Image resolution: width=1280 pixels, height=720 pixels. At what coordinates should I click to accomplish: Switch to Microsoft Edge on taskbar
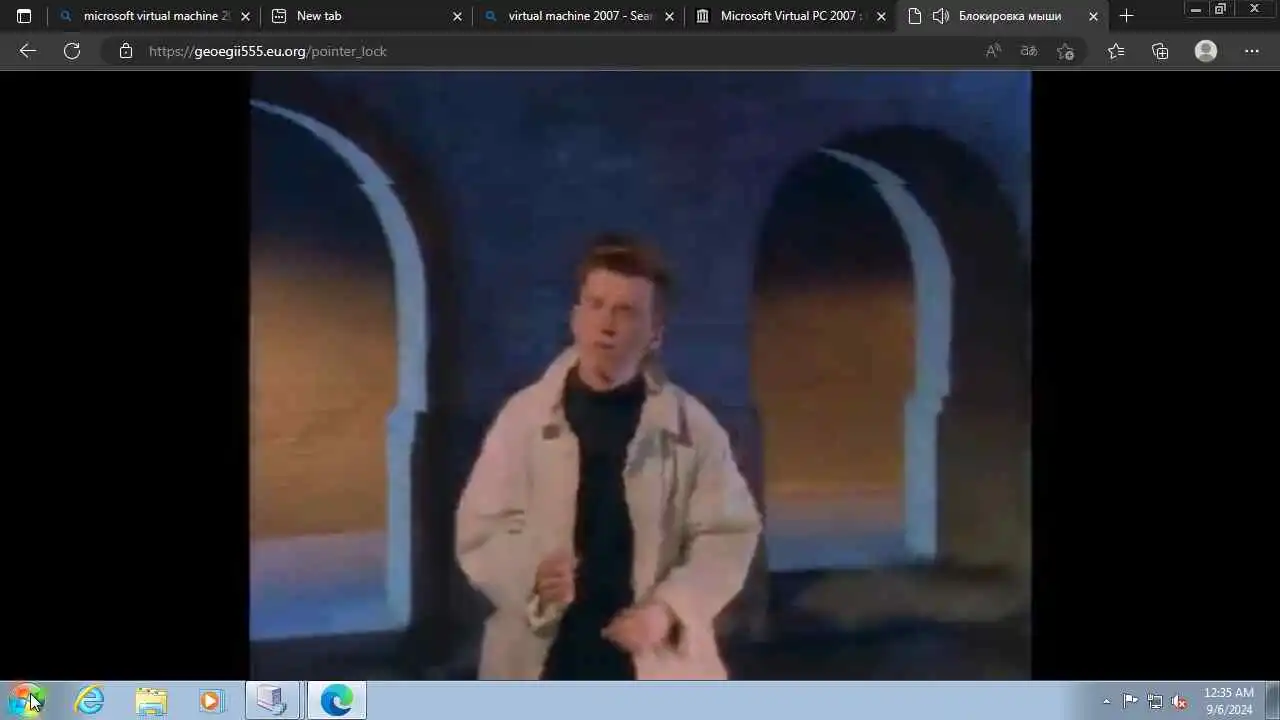pyautogui.click(x=336, y=700)
